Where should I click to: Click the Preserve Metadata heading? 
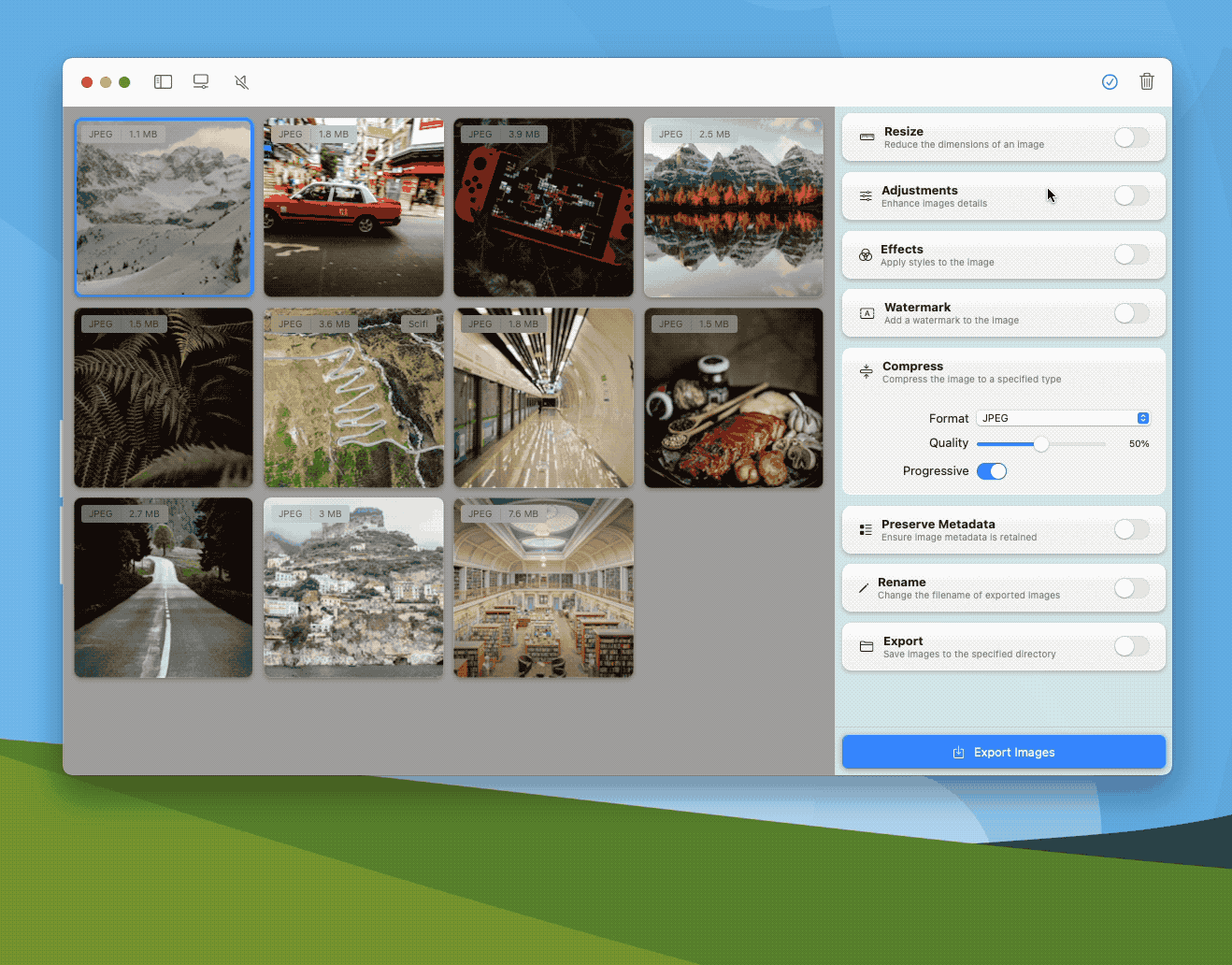pyautogui.click(x=938, y=525)
